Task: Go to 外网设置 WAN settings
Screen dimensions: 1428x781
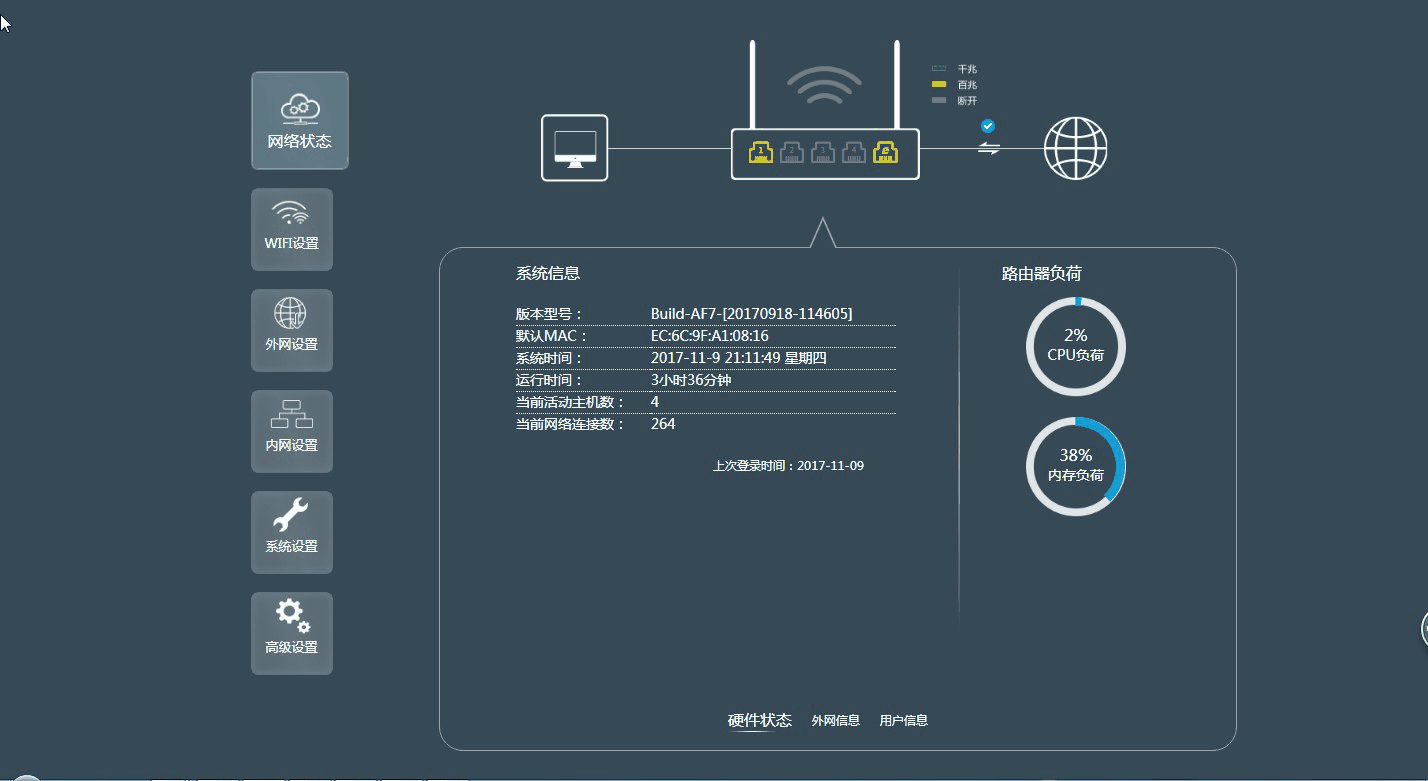Action: (x=291, y=330)
